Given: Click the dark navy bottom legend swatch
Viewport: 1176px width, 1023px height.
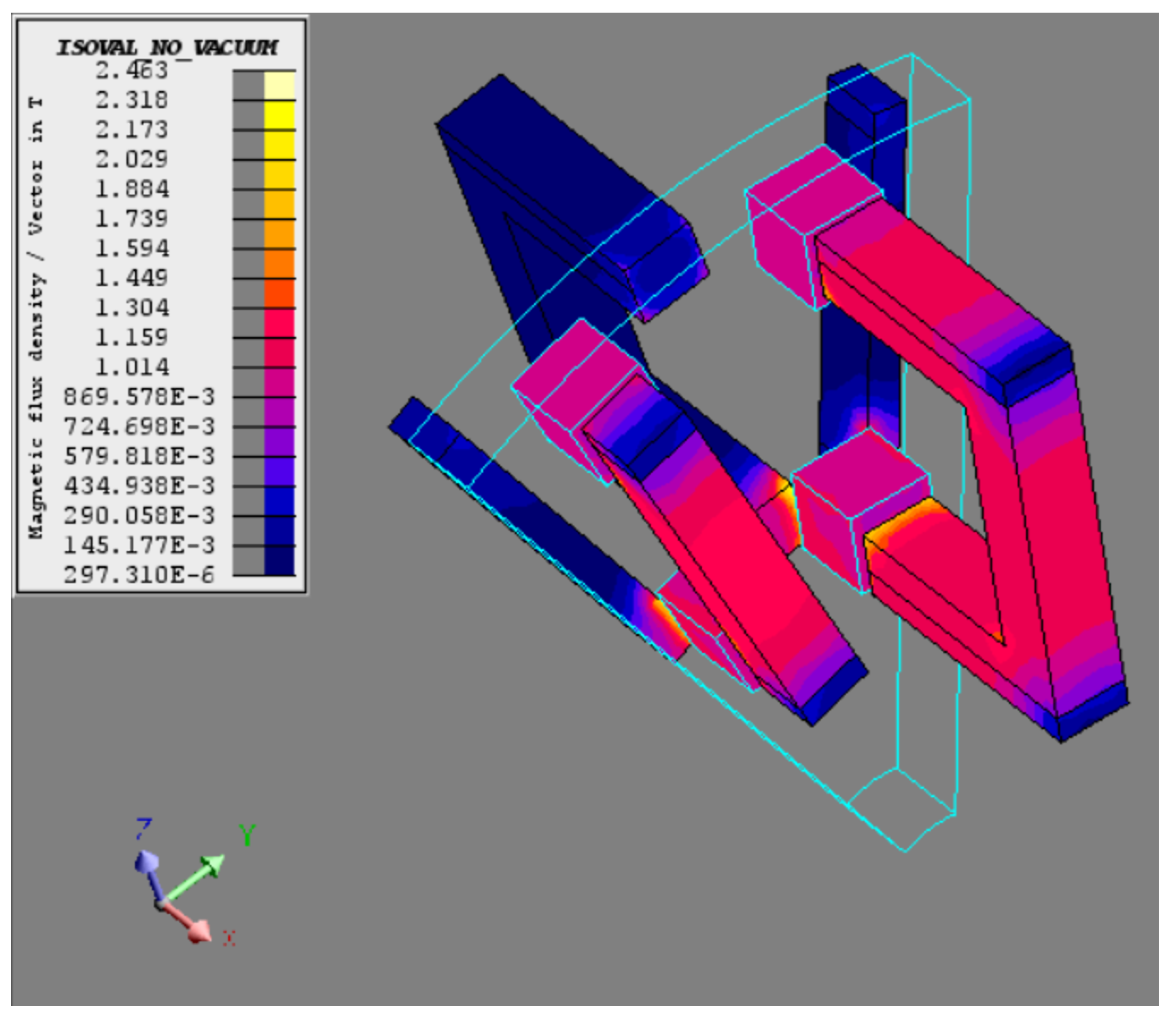Looking at the screenshot, I should (279, 561).
